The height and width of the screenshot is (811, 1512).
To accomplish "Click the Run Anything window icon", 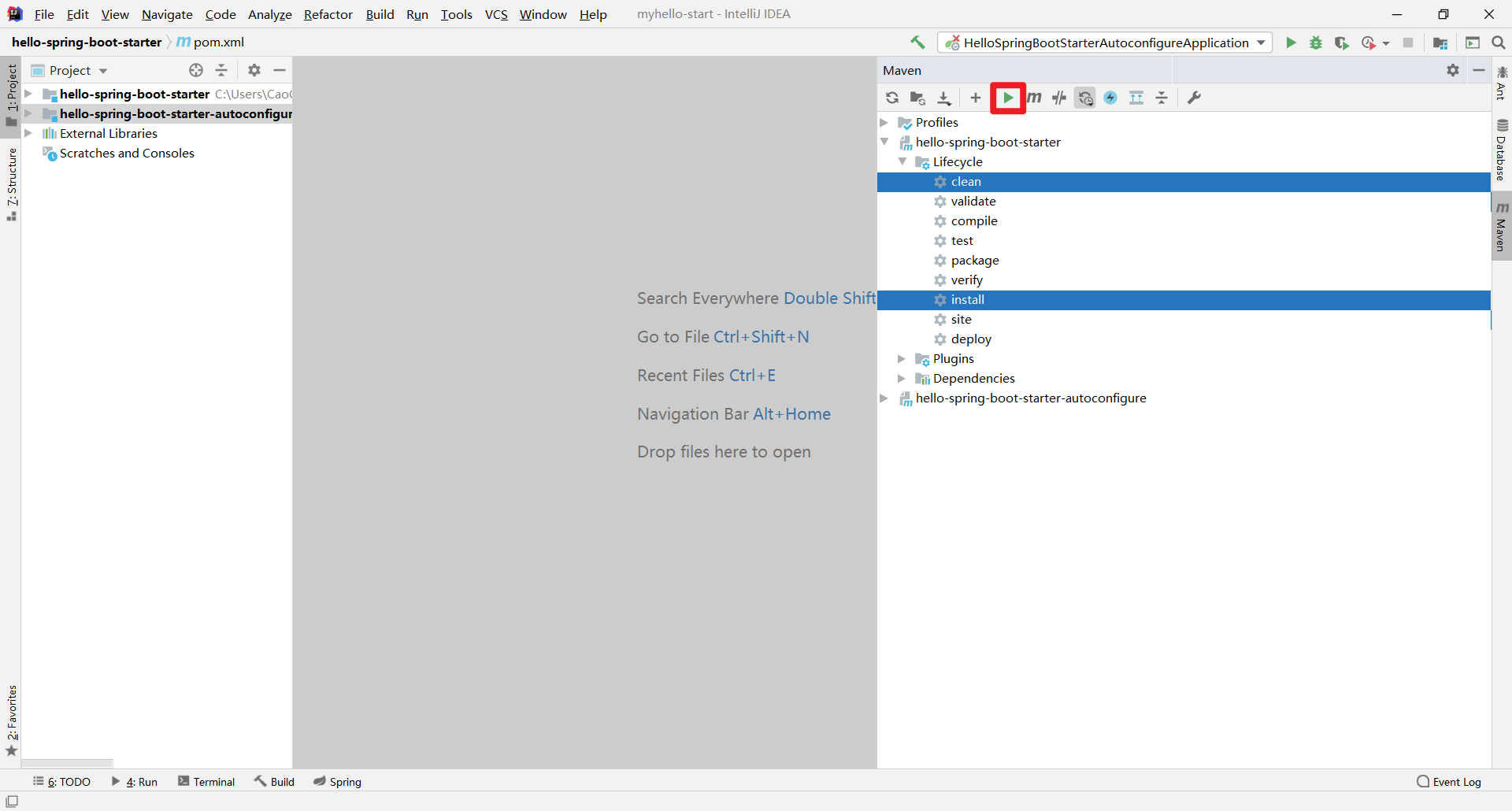I will pos(1473,43).
